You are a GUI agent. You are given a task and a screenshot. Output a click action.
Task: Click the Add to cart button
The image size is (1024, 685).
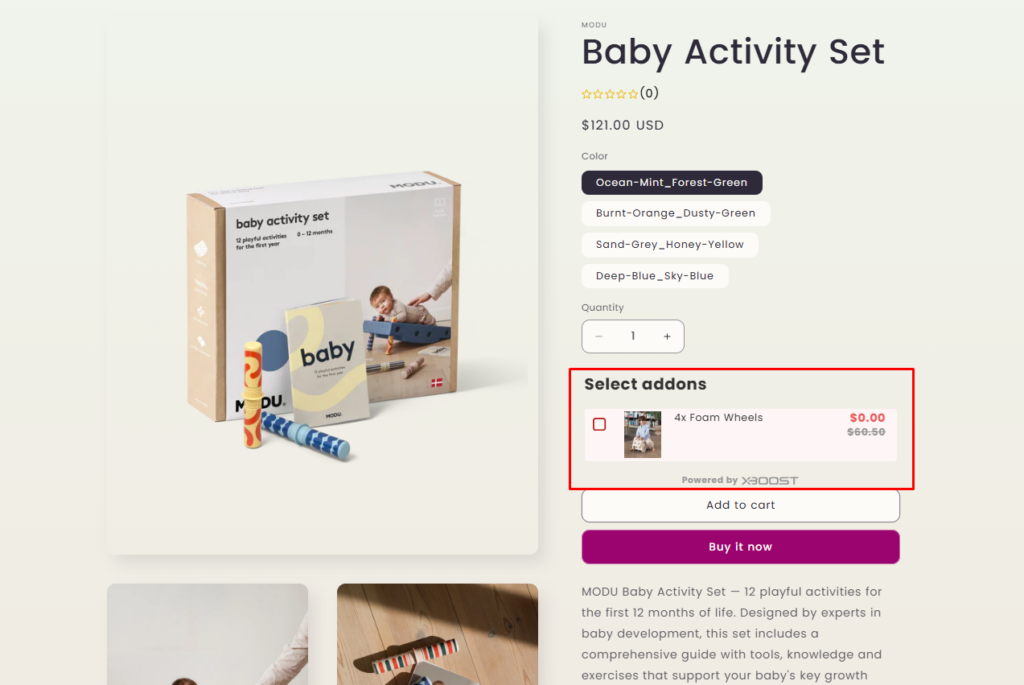pyautogui.click(x=740, y=505)
